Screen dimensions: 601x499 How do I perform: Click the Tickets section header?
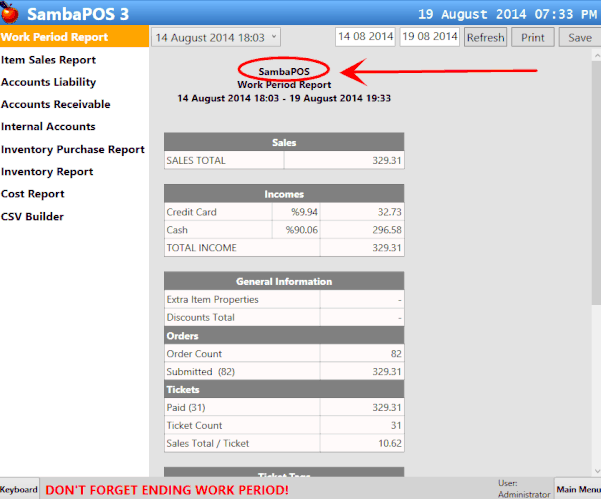(x=284, y=389)
